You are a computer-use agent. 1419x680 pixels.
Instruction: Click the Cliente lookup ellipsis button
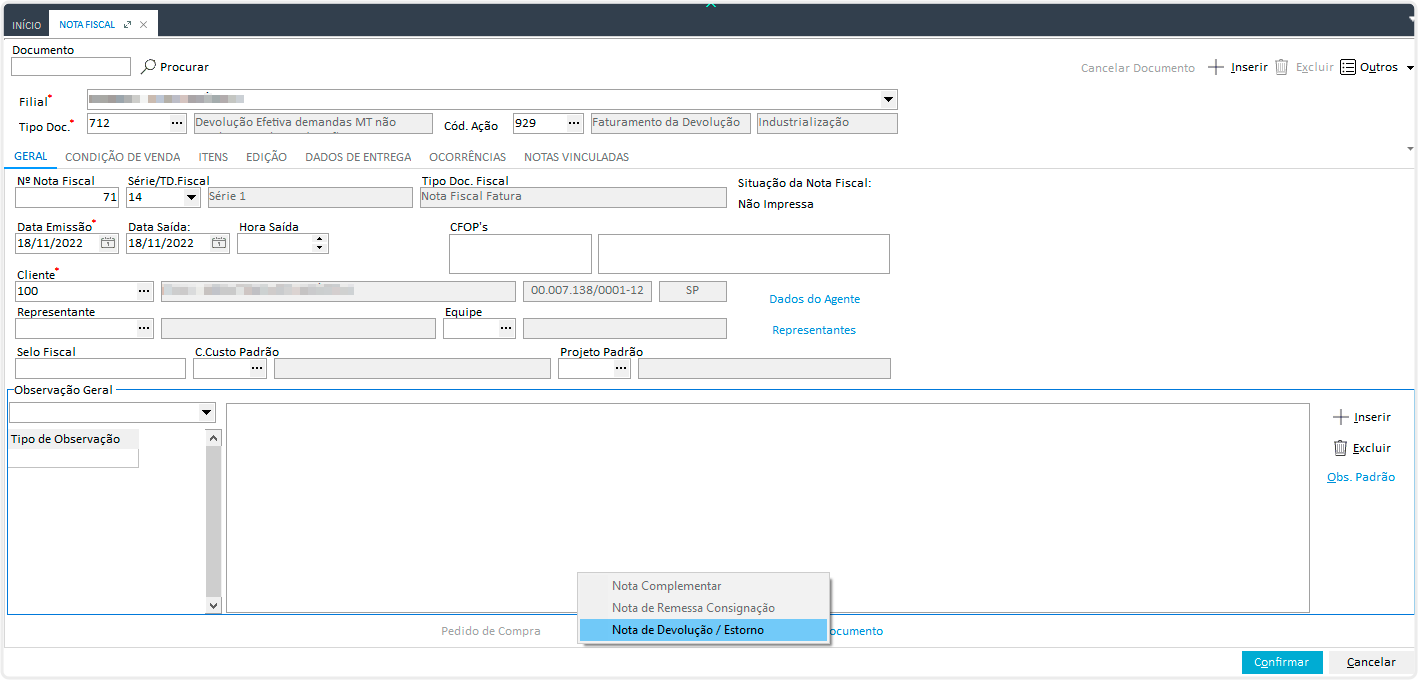click(144, 291)
